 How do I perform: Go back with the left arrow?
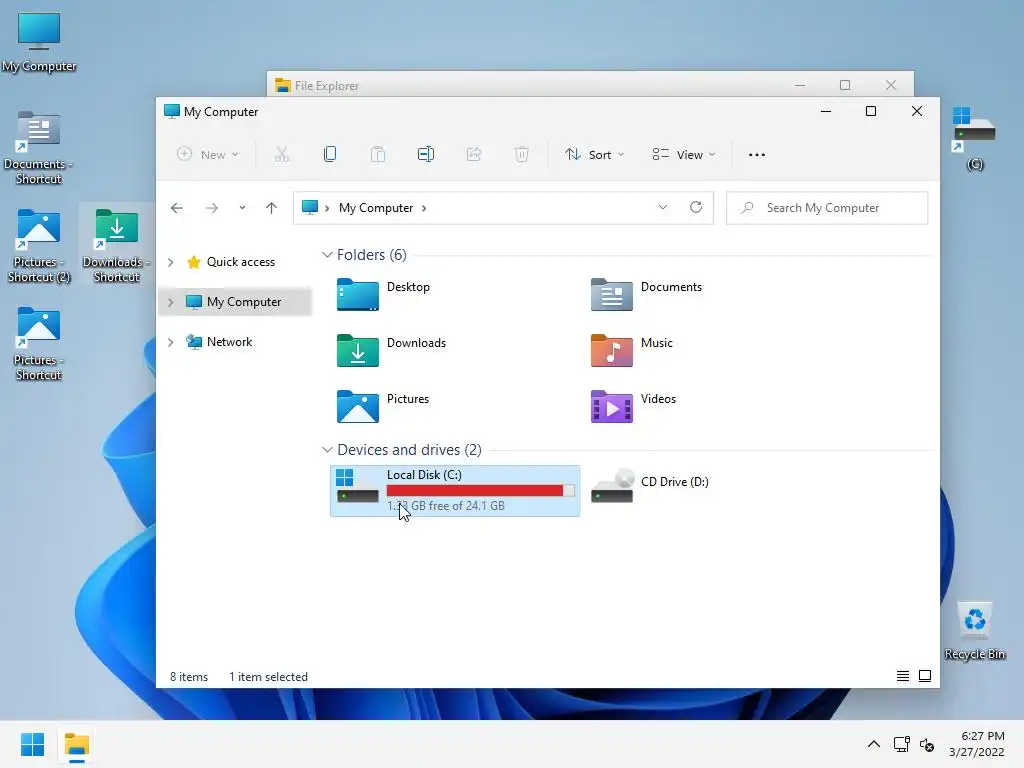[176, 208]
